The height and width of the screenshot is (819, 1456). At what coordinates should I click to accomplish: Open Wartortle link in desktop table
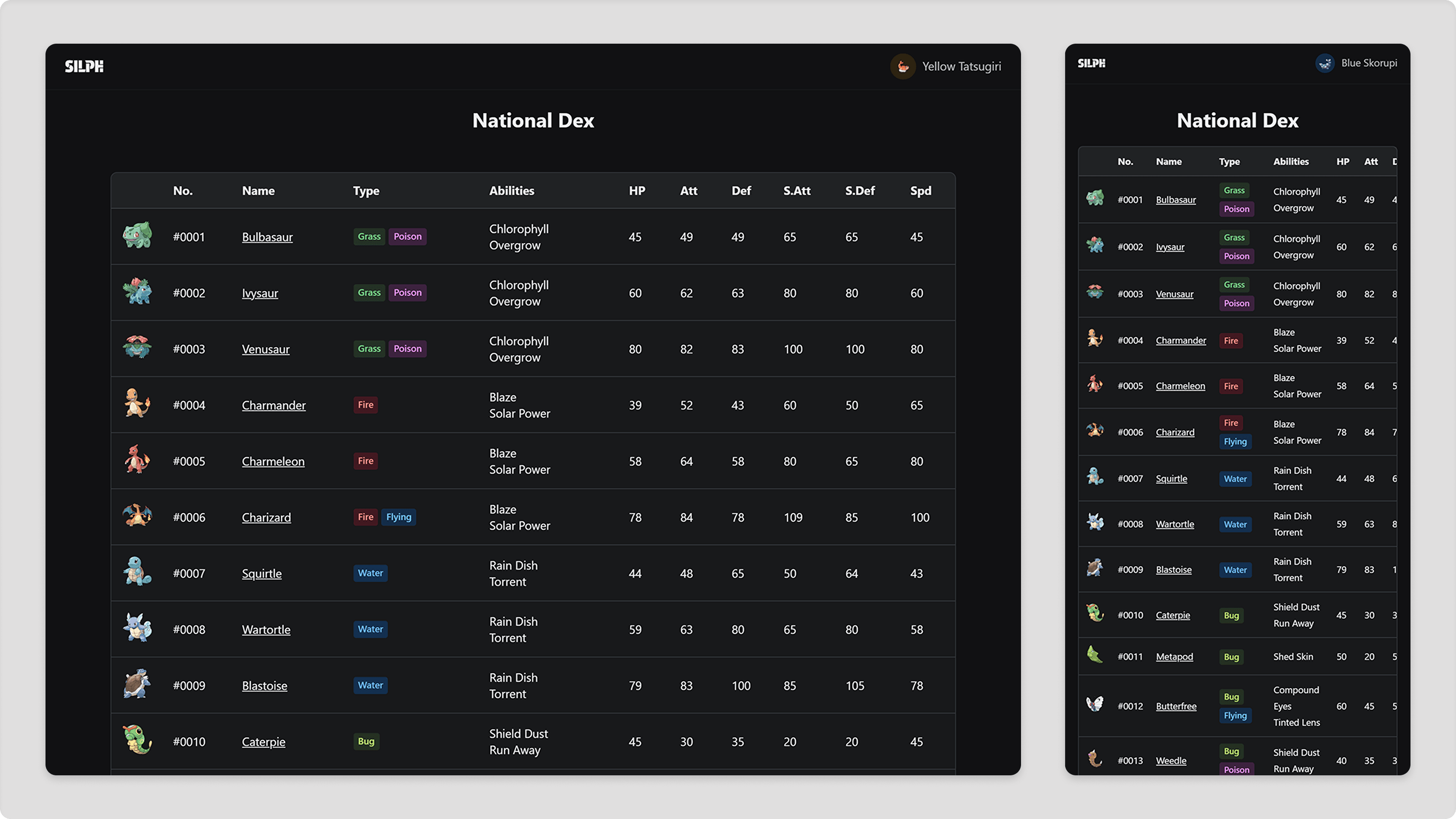(x=266, y=630)
